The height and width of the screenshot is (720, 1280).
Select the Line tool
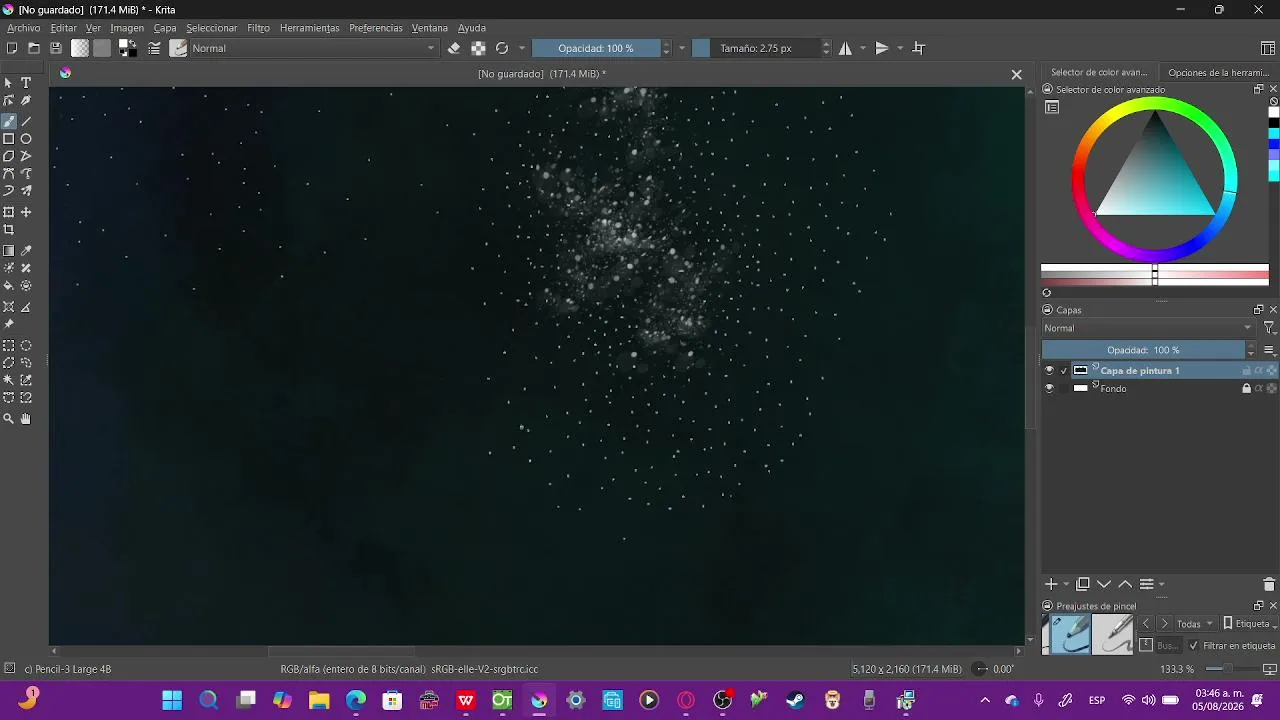point(26,121)
